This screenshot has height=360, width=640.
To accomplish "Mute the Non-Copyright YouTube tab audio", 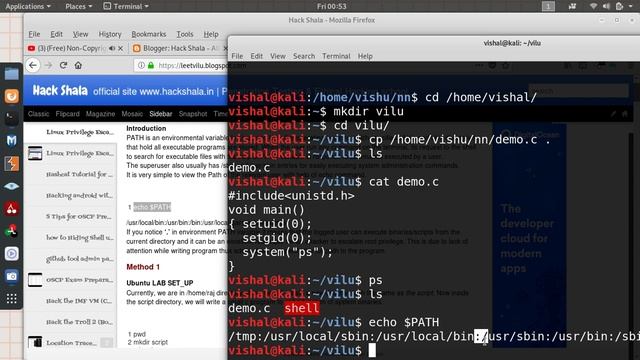I will [112, 48].
